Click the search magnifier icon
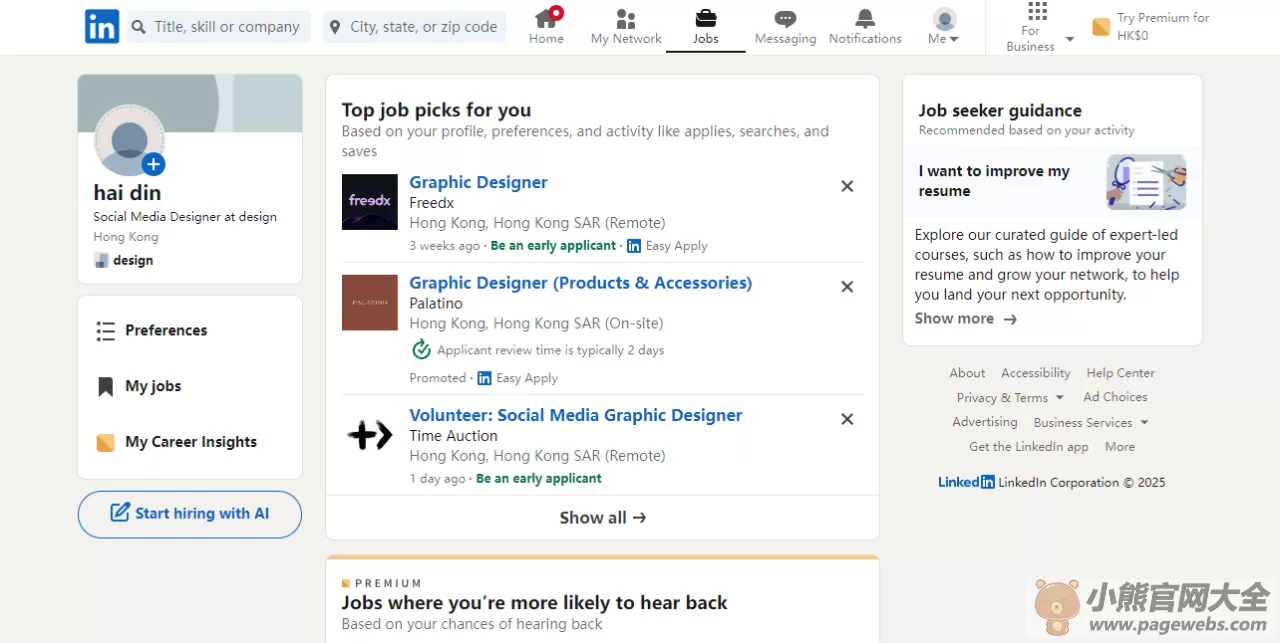 pyautogui.click(x=138, y=27)
